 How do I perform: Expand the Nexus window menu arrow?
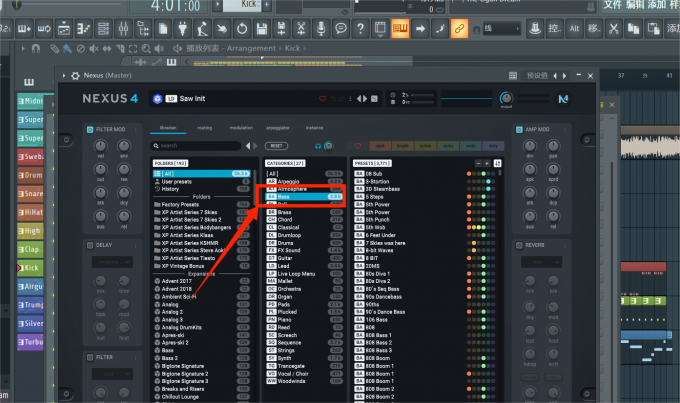point(64,75)
